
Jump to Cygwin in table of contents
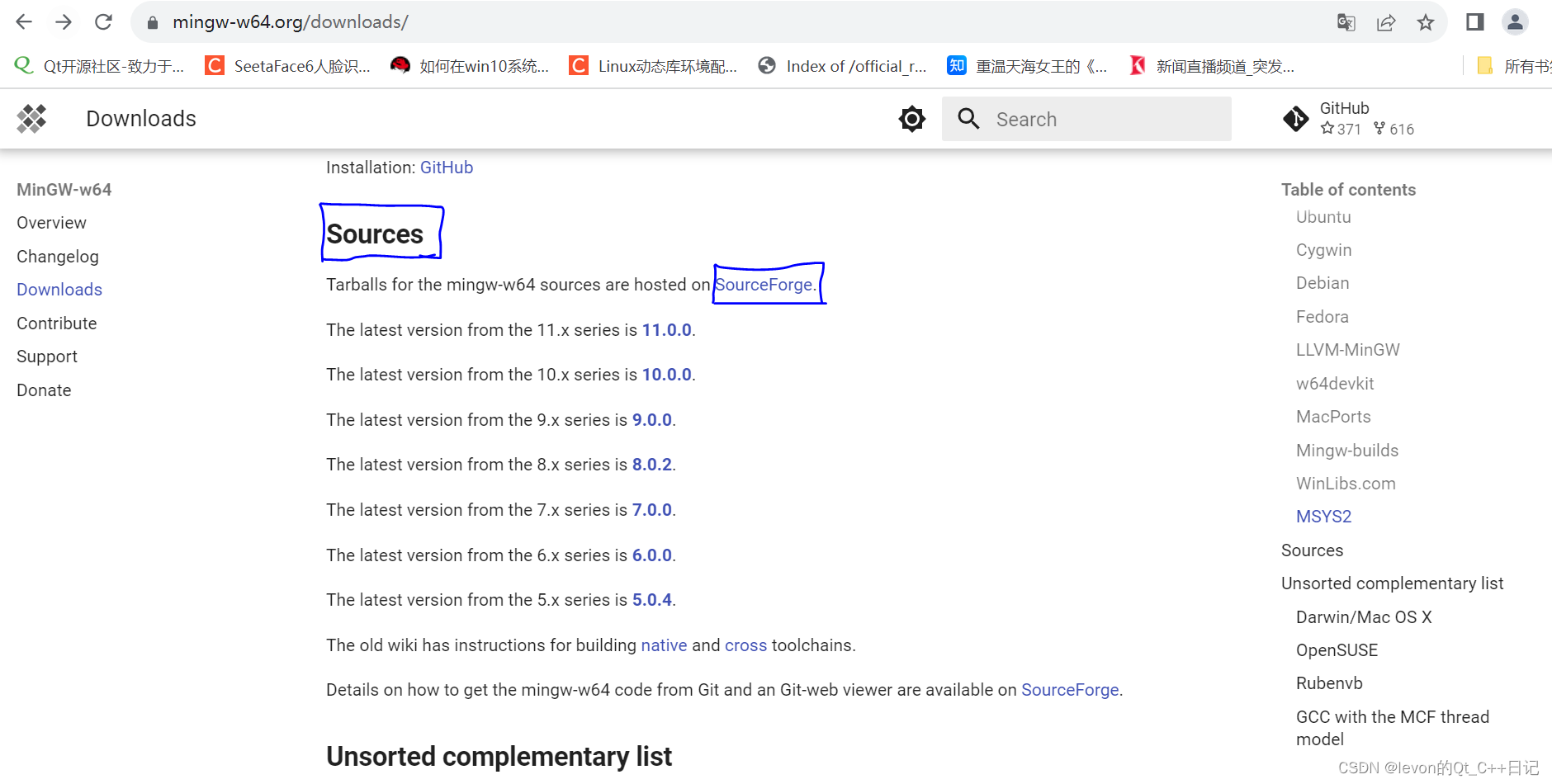click(x=1324, y=250)
